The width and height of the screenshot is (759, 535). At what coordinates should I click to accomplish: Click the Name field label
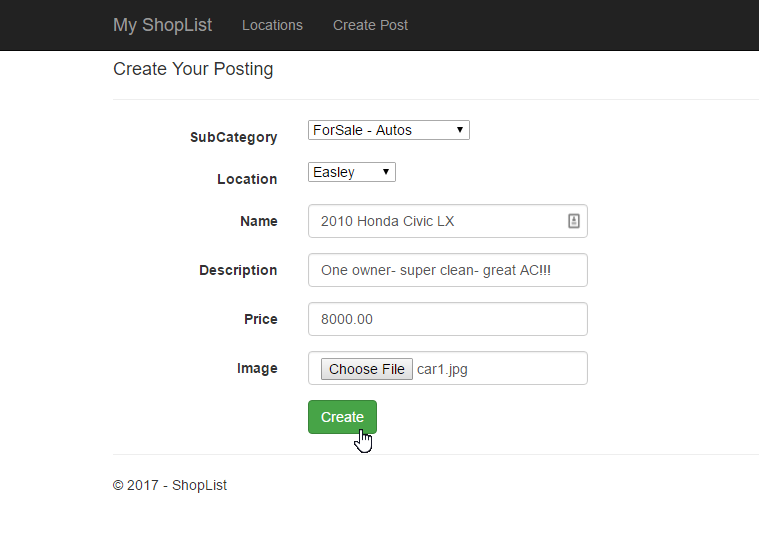tap(259, 221)
